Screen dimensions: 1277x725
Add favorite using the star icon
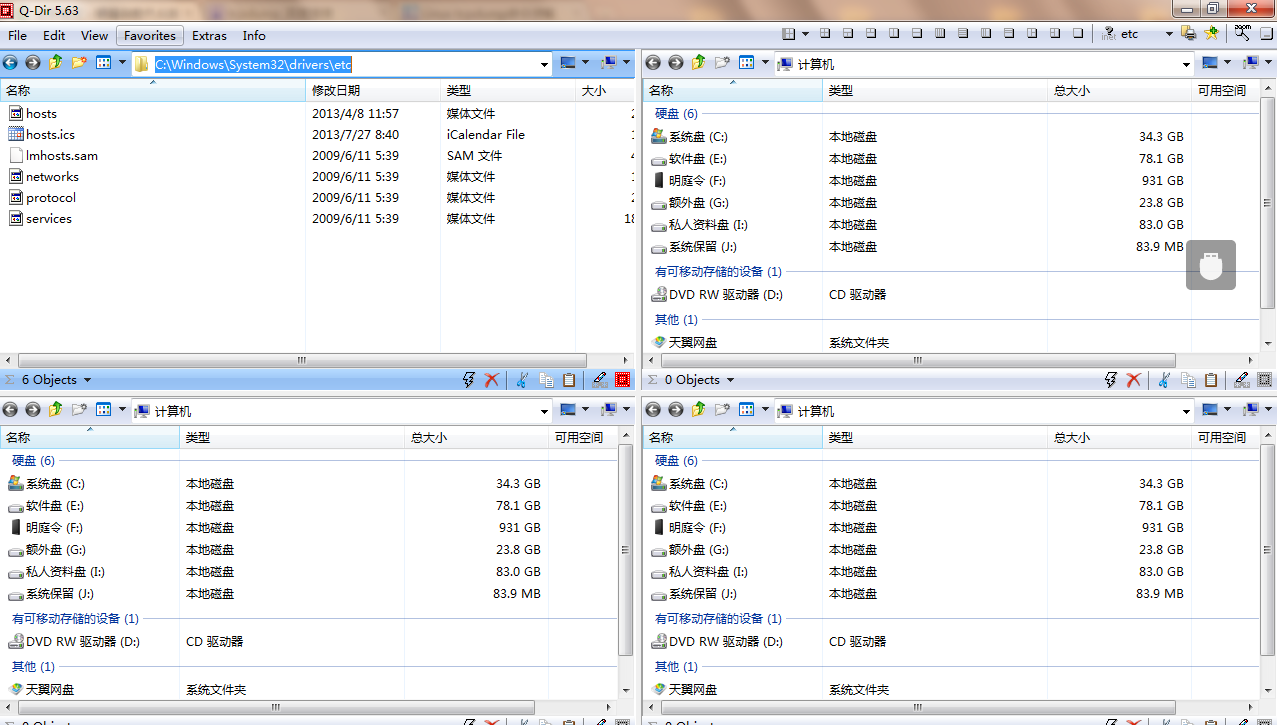tap(1212, 34)
